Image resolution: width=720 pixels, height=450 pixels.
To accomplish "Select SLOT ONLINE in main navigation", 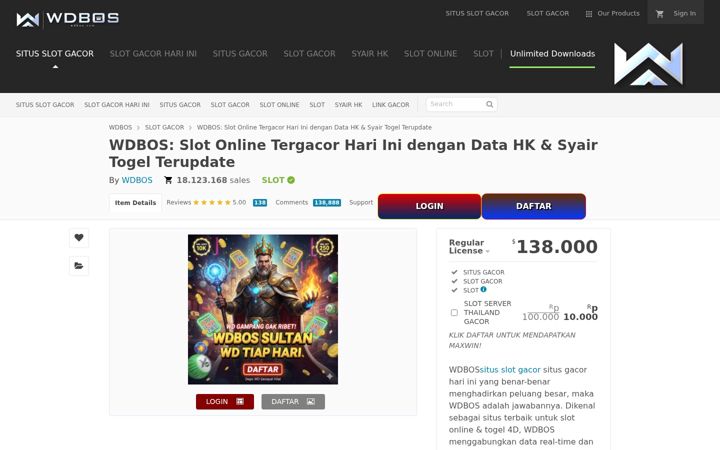I will pyautogui.click(x=430, y=54).
